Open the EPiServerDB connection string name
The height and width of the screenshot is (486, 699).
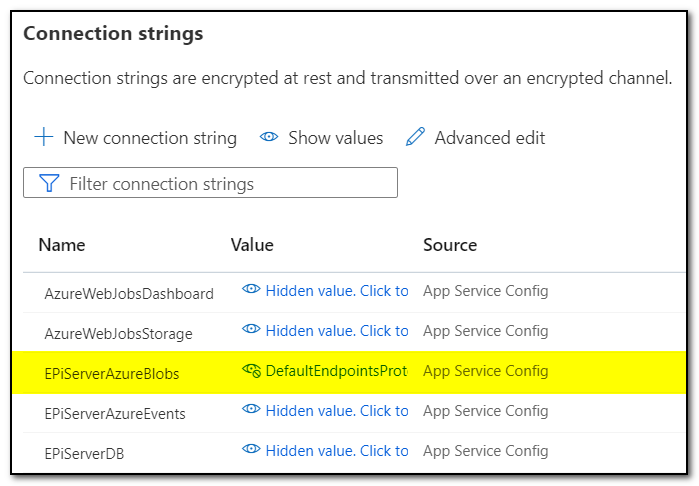[x=84, y=454]
